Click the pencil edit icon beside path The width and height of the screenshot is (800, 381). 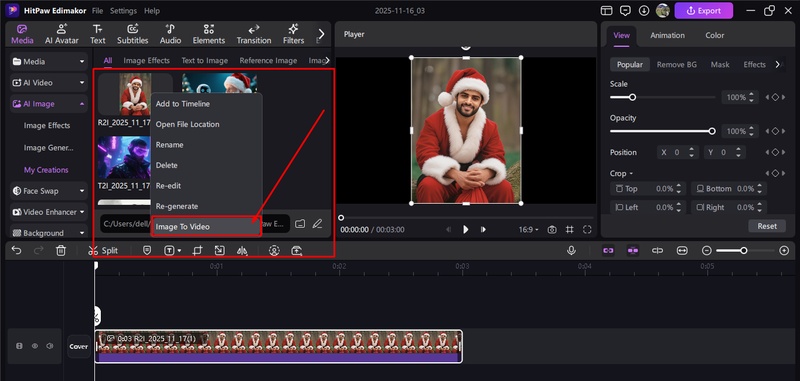click(317, 223)
